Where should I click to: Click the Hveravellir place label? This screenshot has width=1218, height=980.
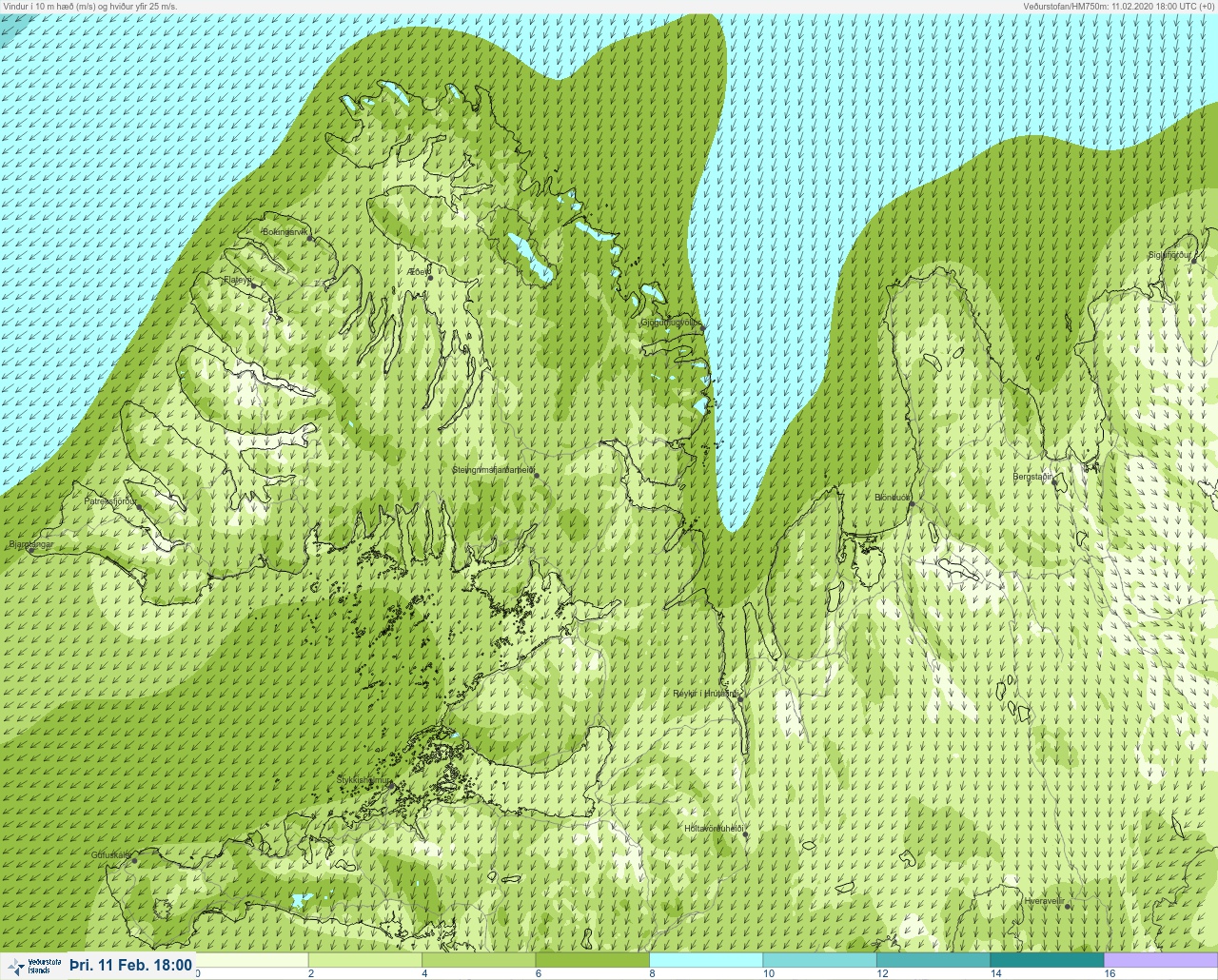(x=1045, y=900)
